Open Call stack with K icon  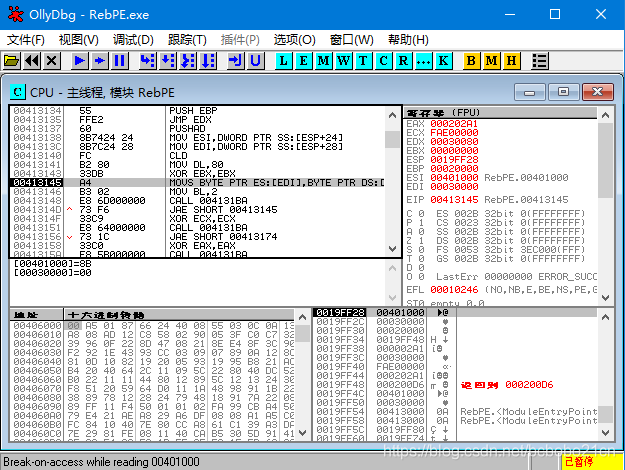pyautogui.click(x=443, y=61)
